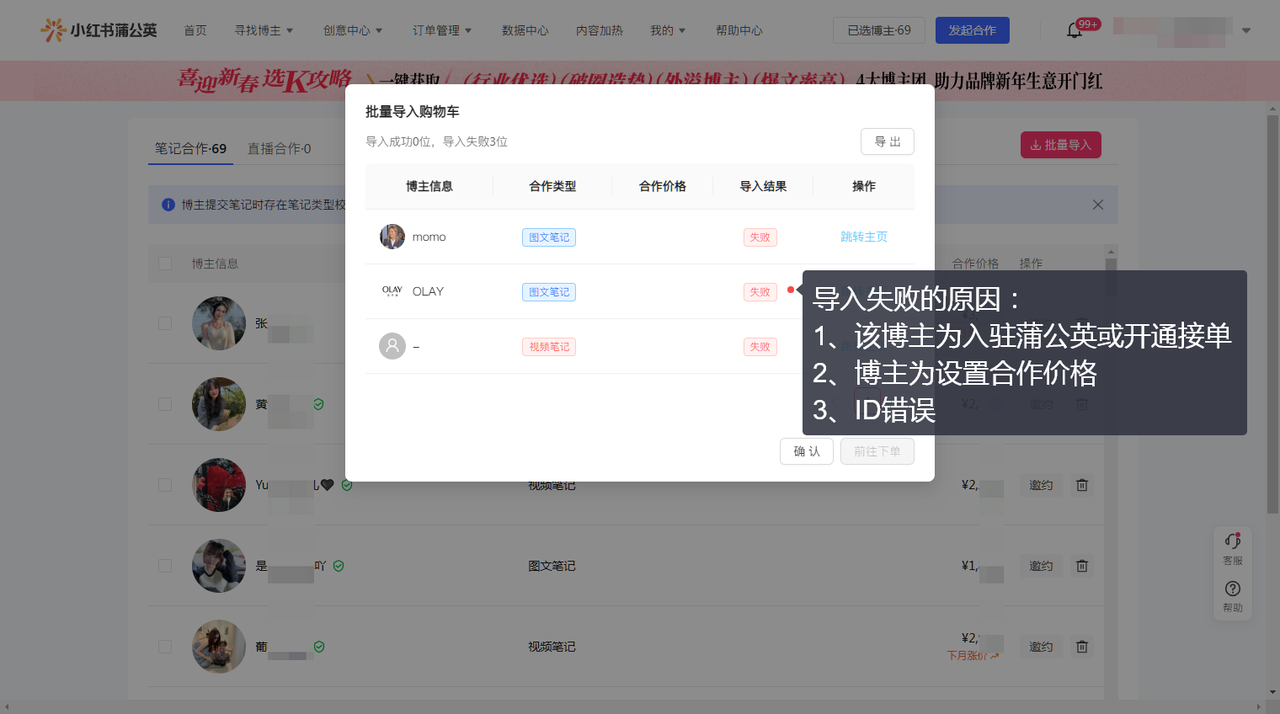Click the OLAY brand logo icon

[x=392, y=291]
